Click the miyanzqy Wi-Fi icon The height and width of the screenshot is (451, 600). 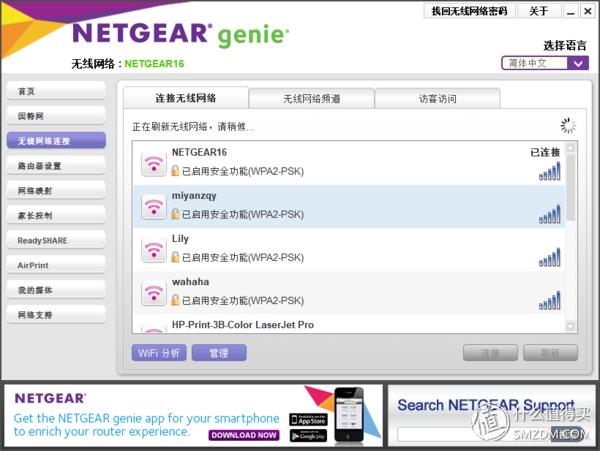tap(153, 207)
